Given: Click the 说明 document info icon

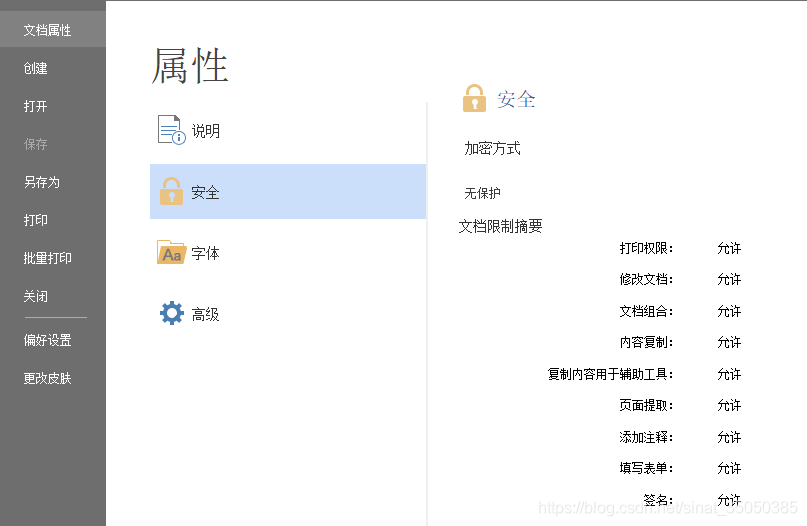Looking at the screenshot, I should (x=171, y=130).
